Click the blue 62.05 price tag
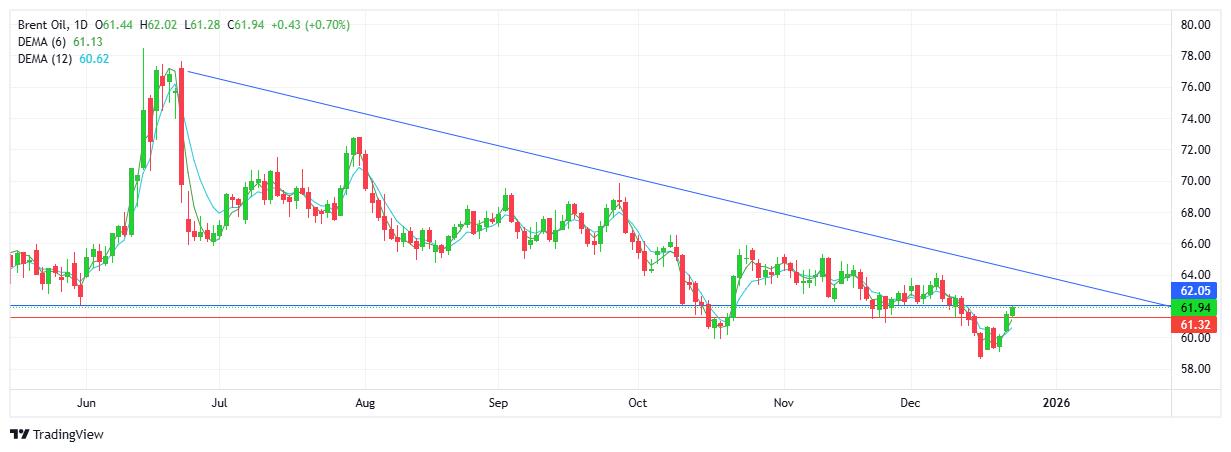The height and width of the screenshot is (452, 1231). (1196, 291)
